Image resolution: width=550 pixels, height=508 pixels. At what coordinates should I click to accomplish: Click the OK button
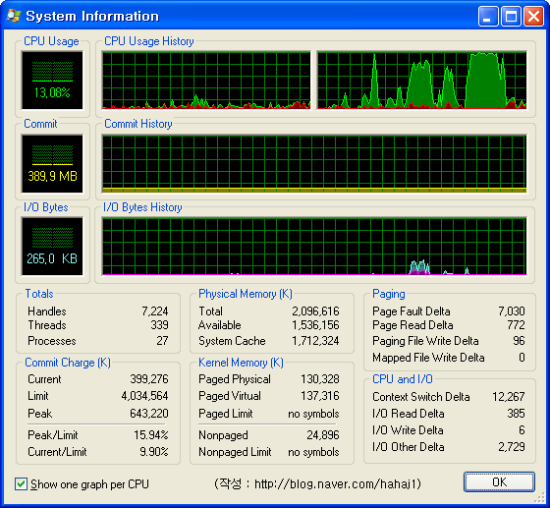(499, 482)
